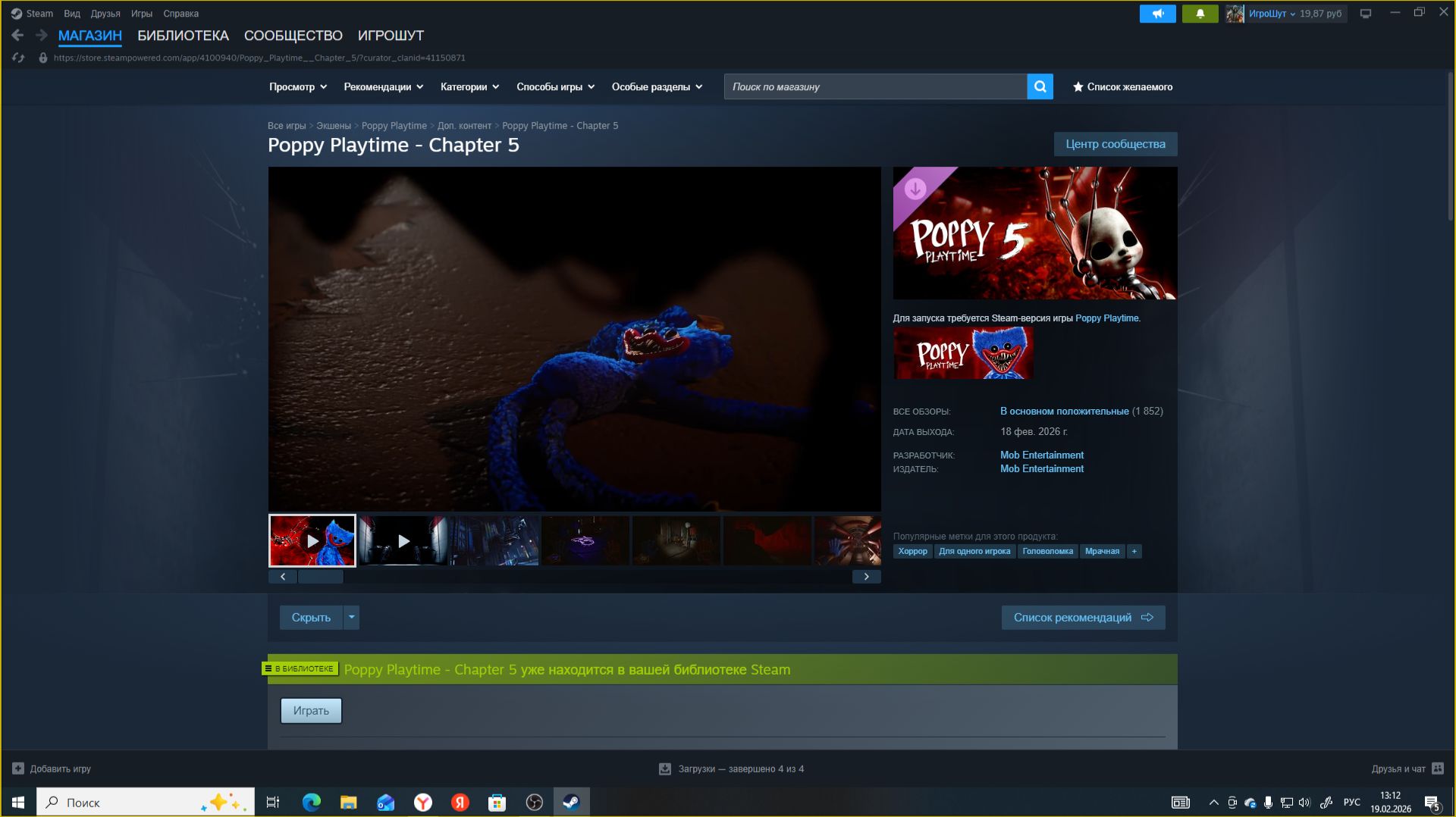1456x817 pixels.
Task: Open OBS Studio from the taskbar
Action: [x=534, y=802]
